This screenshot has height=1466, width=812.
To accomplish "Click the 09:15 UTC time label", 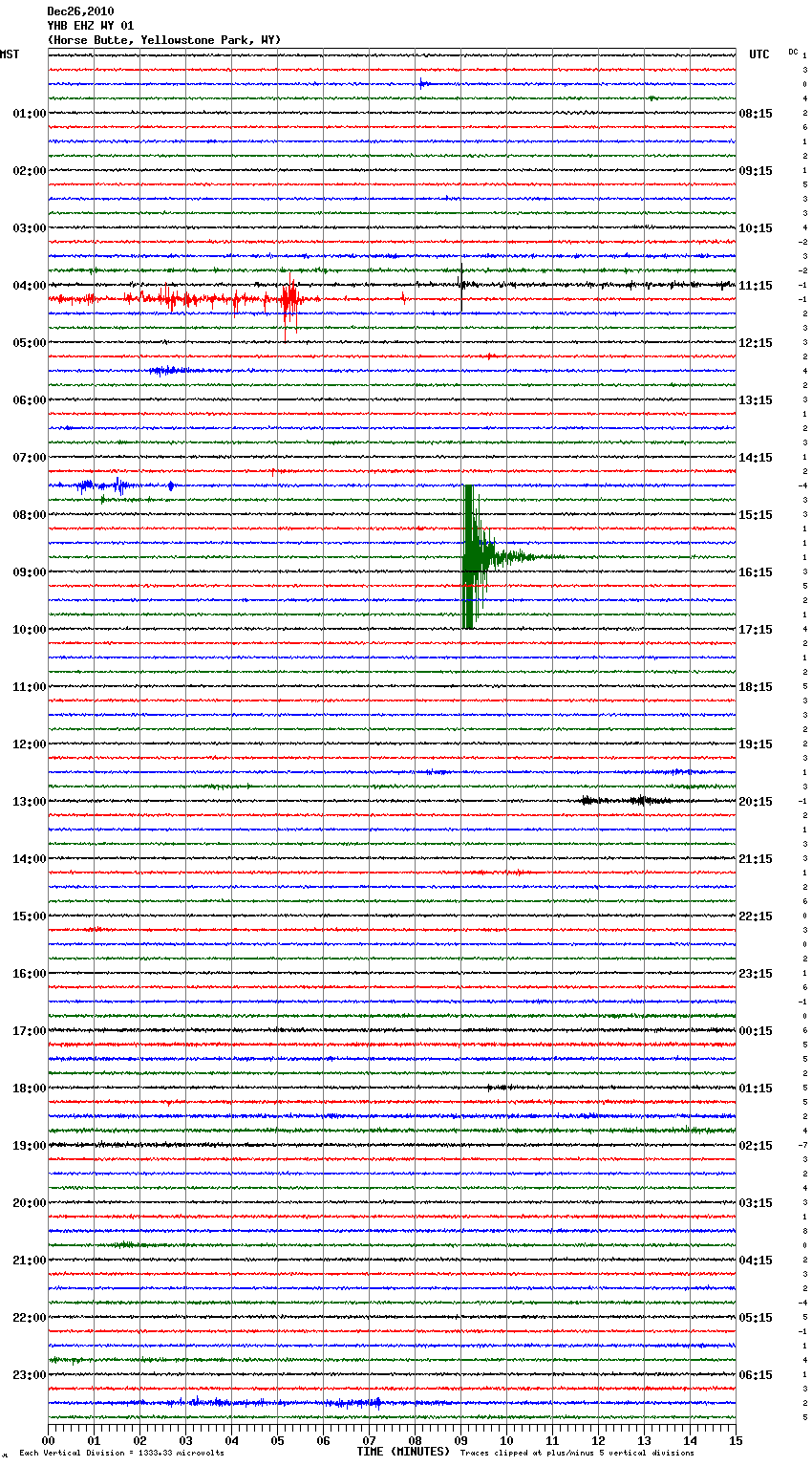I will (x=756, y=171).
